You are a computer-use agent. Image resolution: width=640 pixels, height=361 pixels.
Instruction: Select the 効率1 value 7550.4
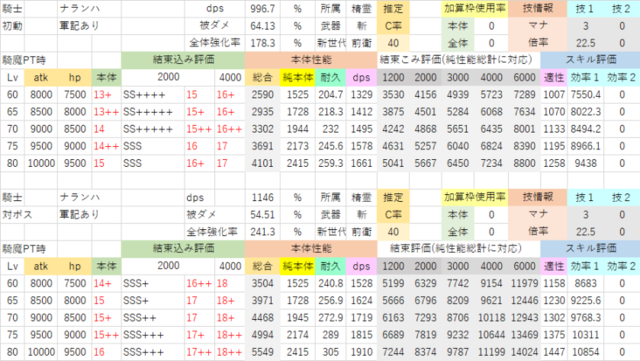pyautogui.click(x=586, y=95)
